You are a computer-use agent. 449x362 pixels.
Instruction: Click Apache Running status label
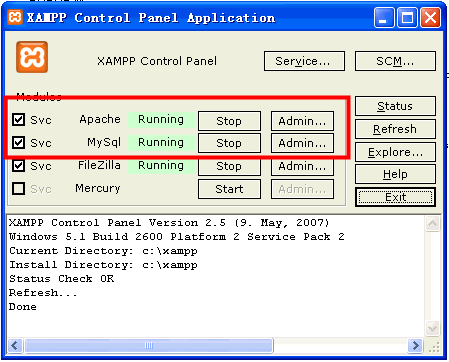coord(161,119)
